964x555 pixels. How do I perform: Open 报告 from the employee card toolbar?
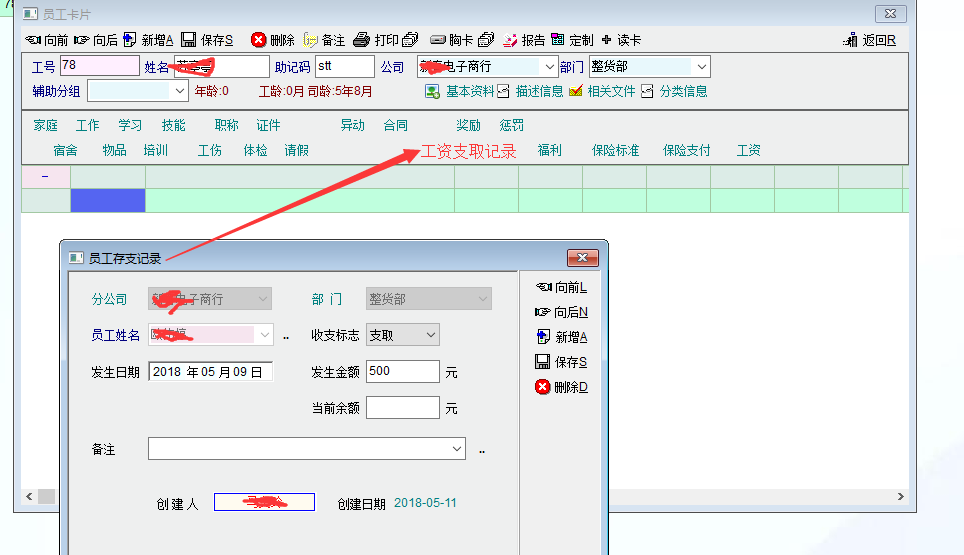(510, 40)
